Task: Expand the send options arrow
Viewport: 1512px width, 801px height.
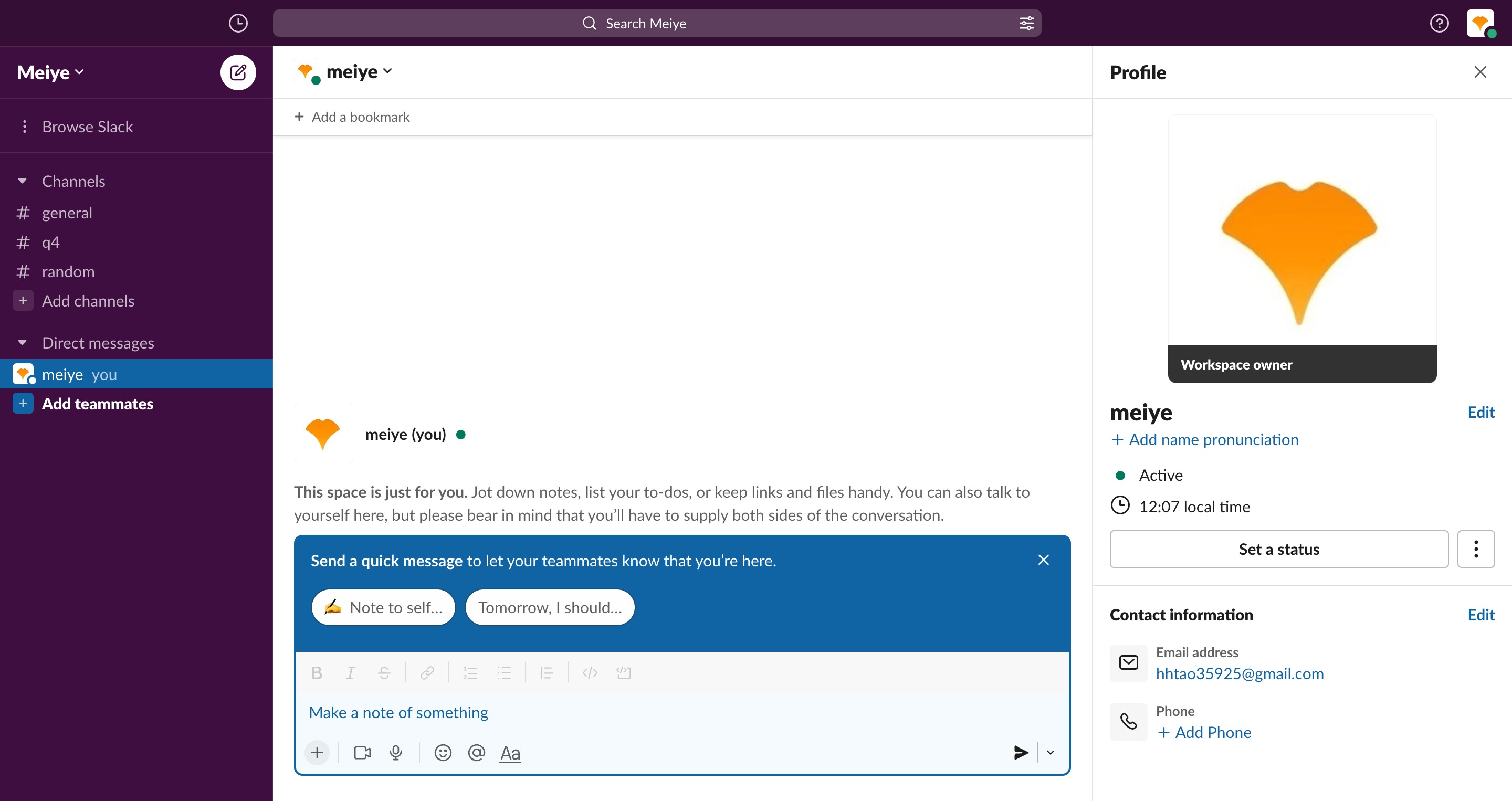Action: 1051,752
